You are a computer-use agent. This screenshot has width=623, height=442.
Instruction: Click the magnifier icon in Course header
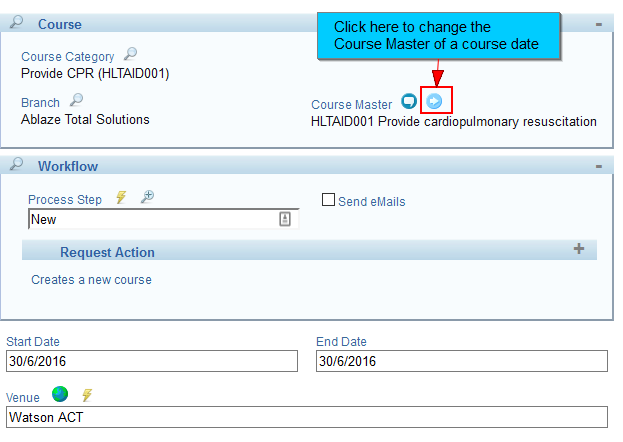pyautogui.click(x=16, y=21)
